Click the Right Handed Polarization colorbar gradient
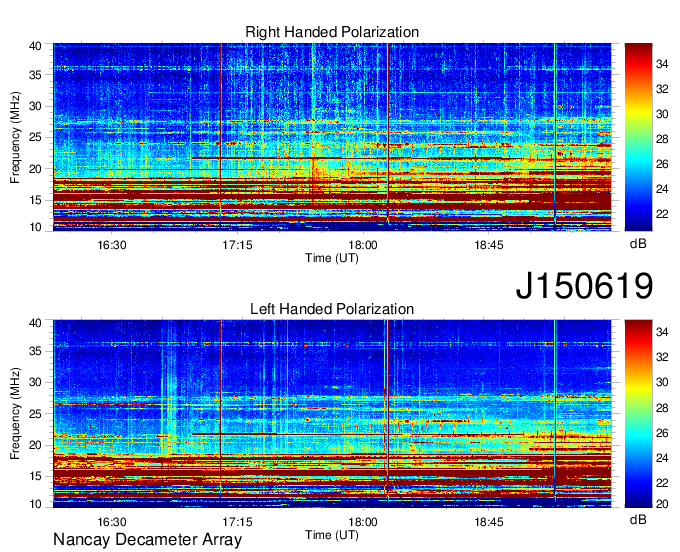 pyautogui.click(x=638, y=137)
